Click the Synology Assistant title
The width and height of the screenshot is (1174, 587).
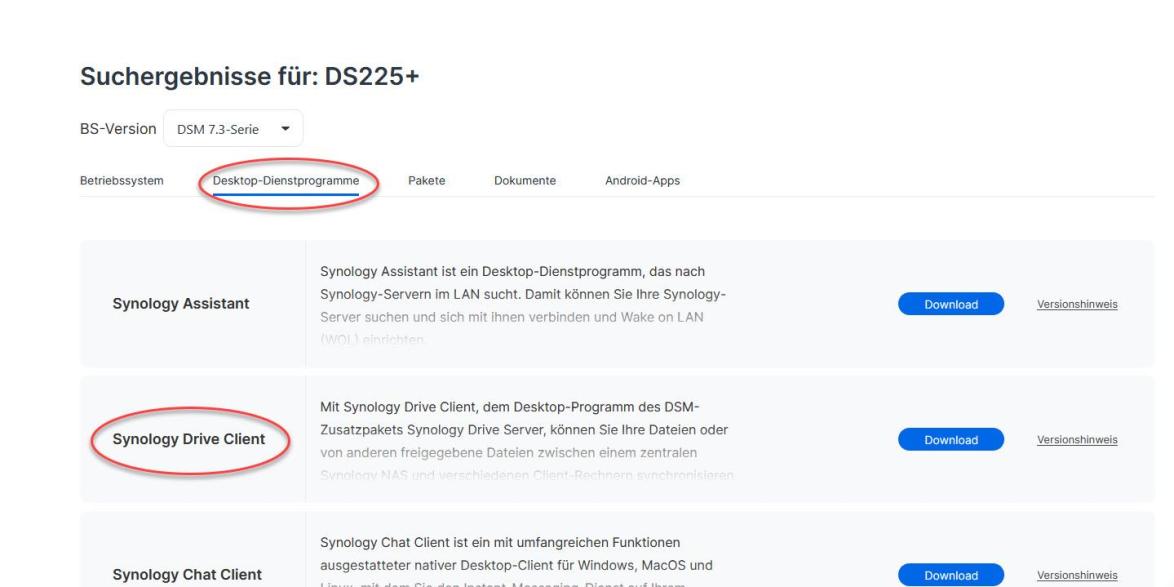click(x=181, y=305)
